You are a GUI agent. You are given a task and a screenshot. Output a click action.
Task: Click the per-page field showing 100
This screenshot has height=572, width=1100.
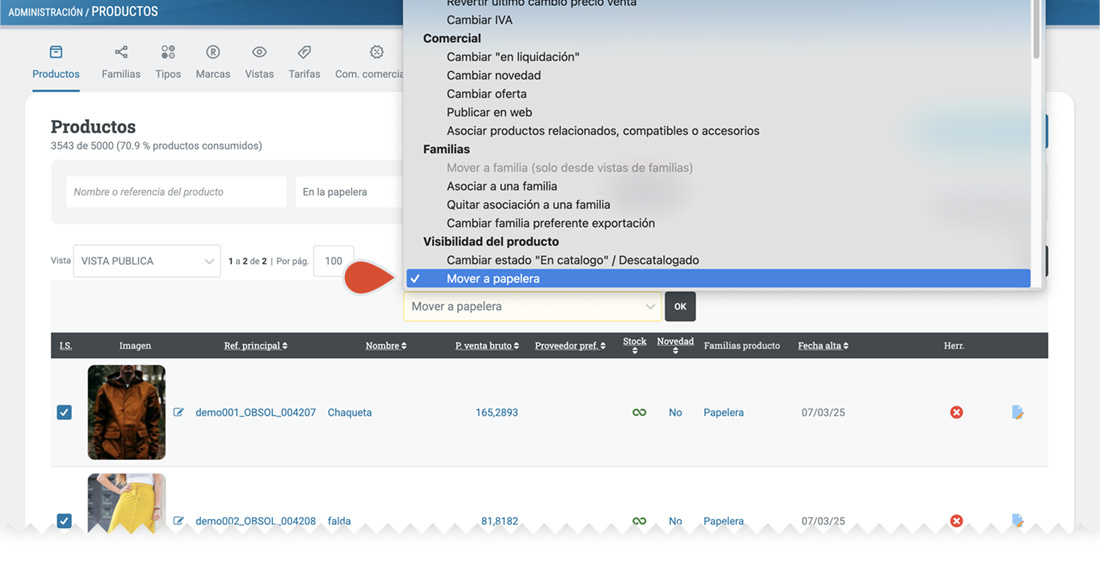tap(333, 261)
